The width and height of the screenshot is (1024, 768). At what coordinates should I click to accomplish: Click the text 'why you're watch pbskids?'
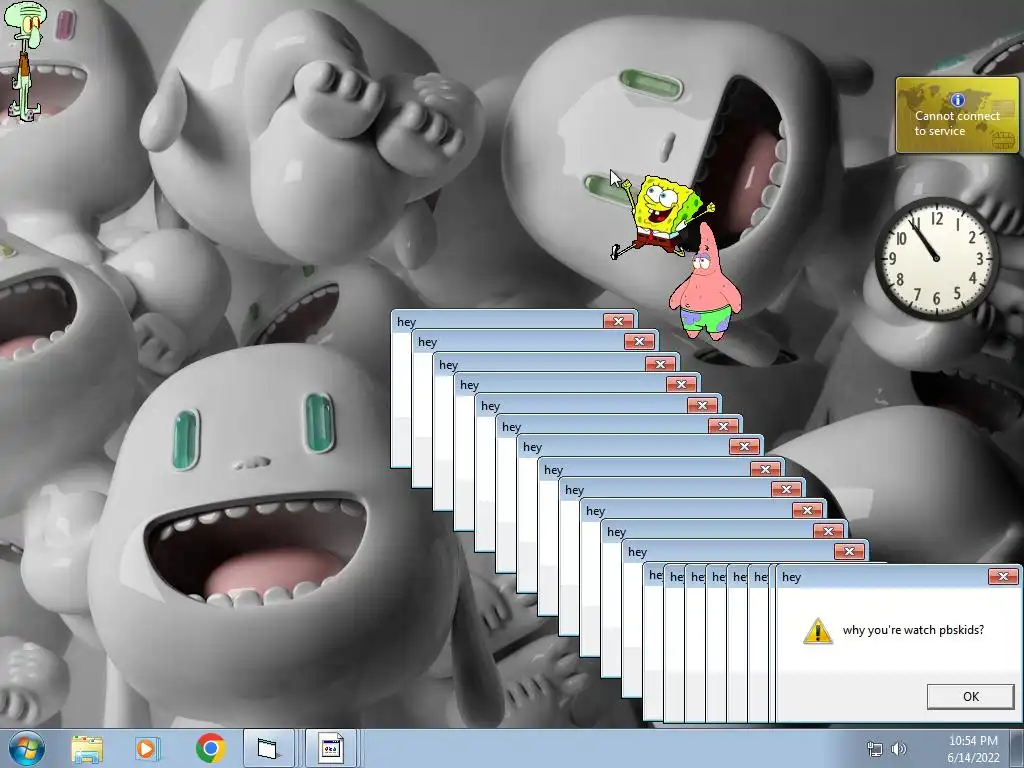point(913,630)
